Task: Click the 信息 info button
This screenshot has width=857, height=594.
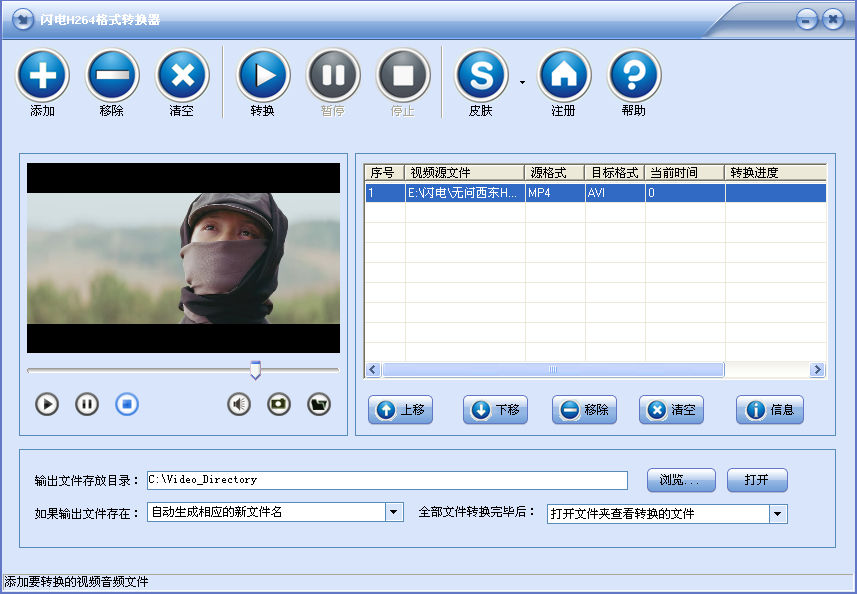Action: [770, 410]
